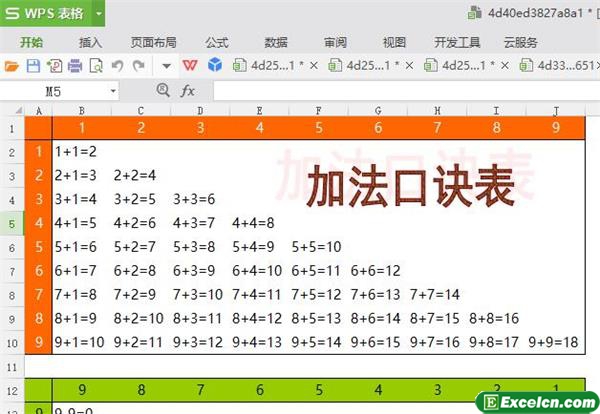Select cell containing 6+6=12
The image size is (600, 414).
coord(378,271)
